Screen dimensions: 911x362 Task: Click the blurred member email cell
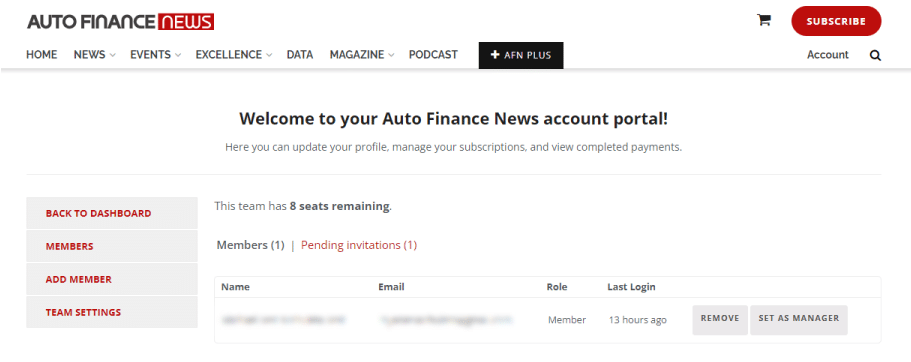(x=447, y=320)
